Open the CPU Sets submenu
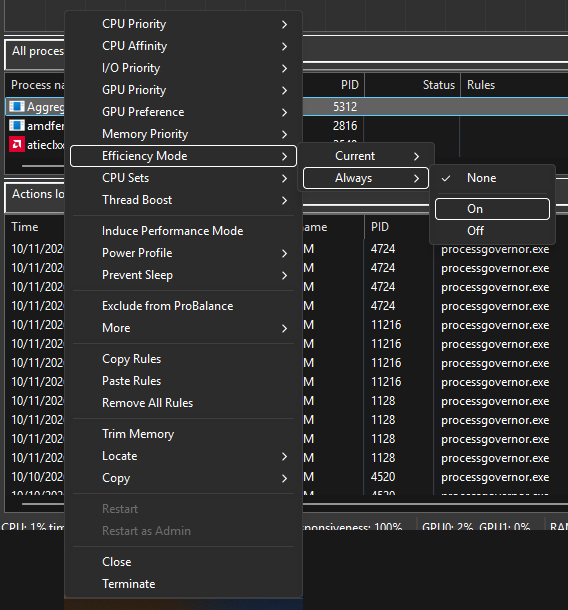 click(x=183, y=178)
